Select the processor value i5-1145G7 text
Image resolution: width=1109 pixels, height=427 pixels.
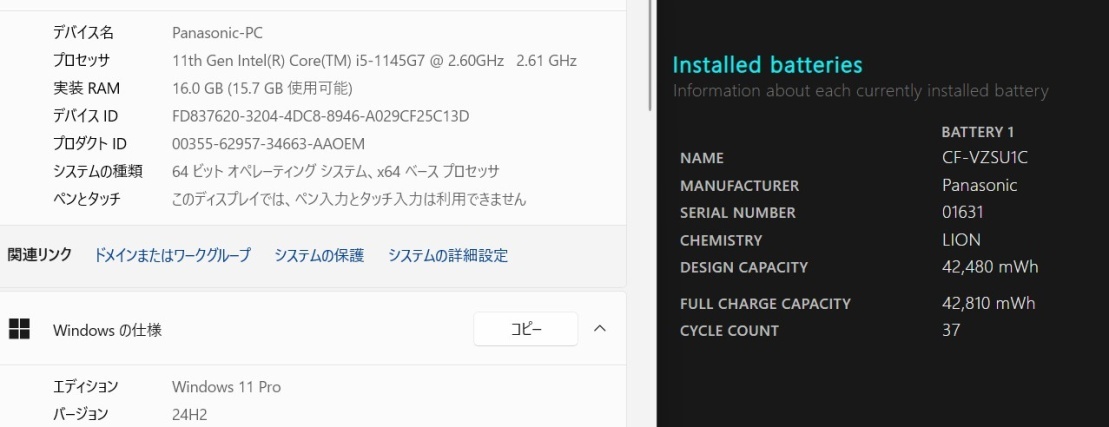click(374, 61)
